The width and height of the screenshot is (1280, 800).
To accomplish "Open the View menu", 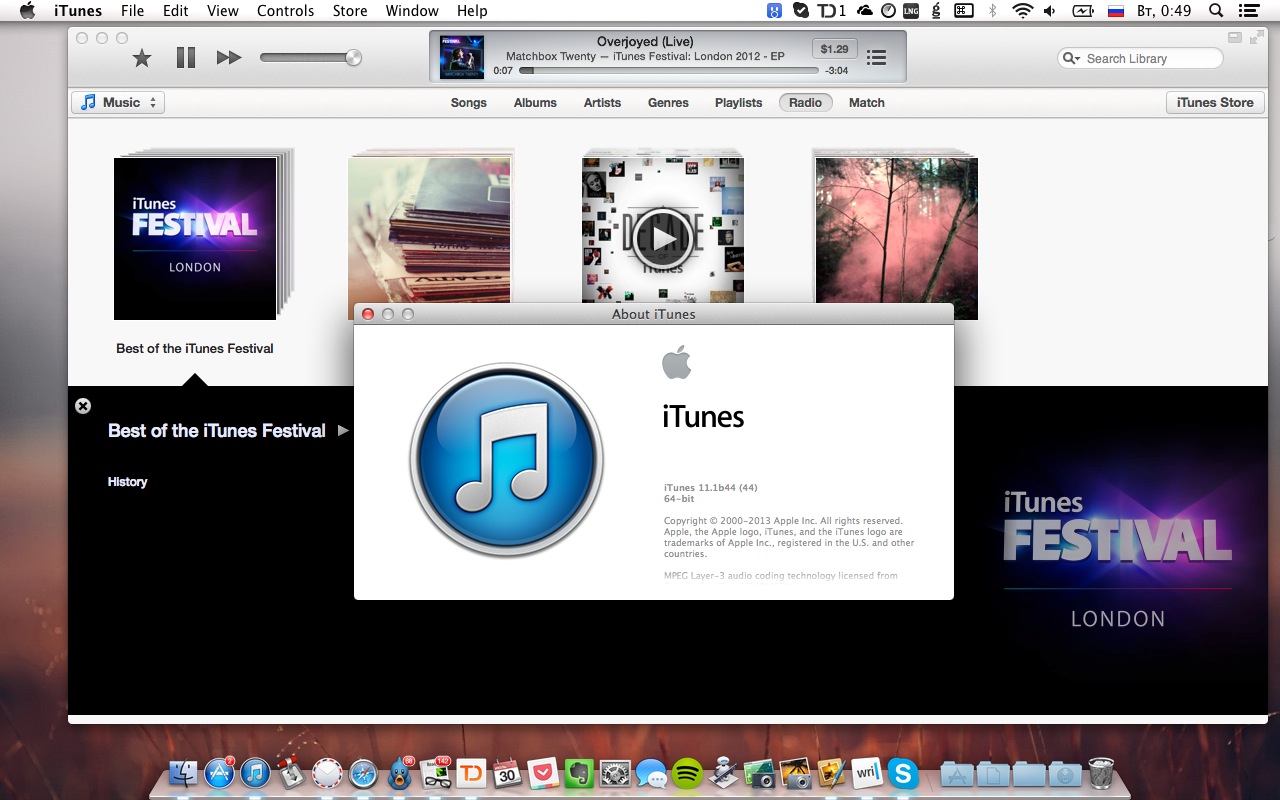I will [223, 11].
